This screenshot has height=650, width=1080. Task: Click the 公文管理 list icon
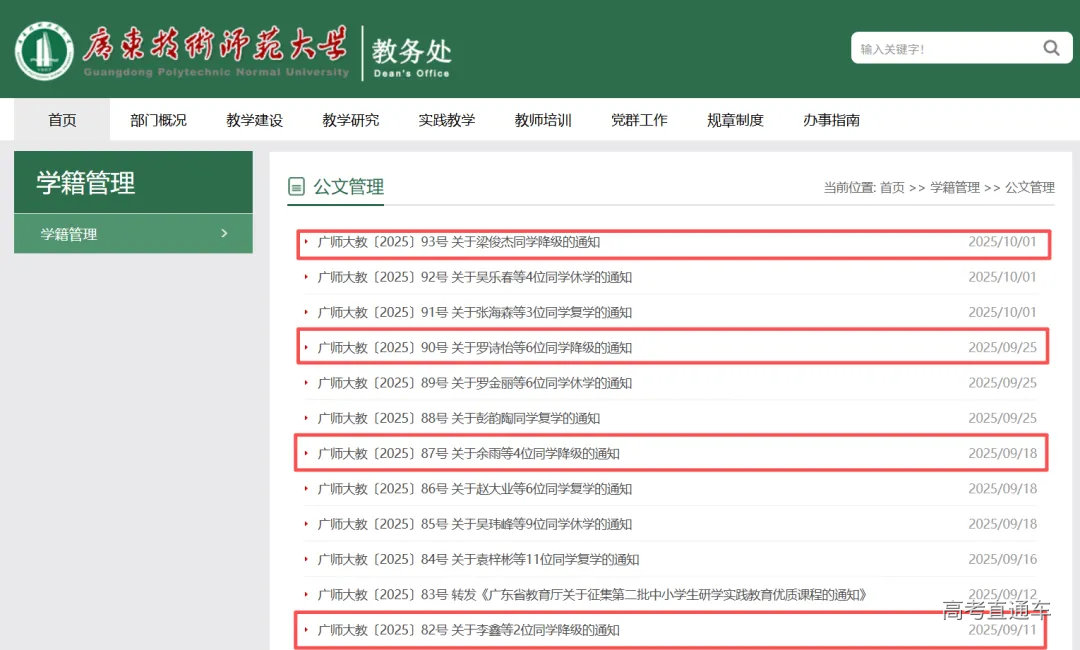[x=296, y=186]
